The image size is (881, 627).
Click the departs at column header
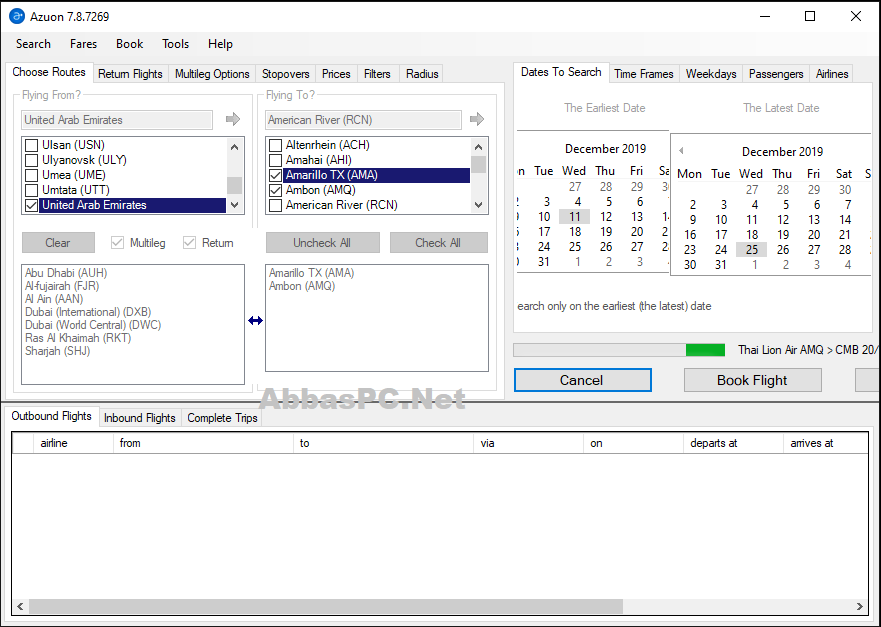coord(733,443)
